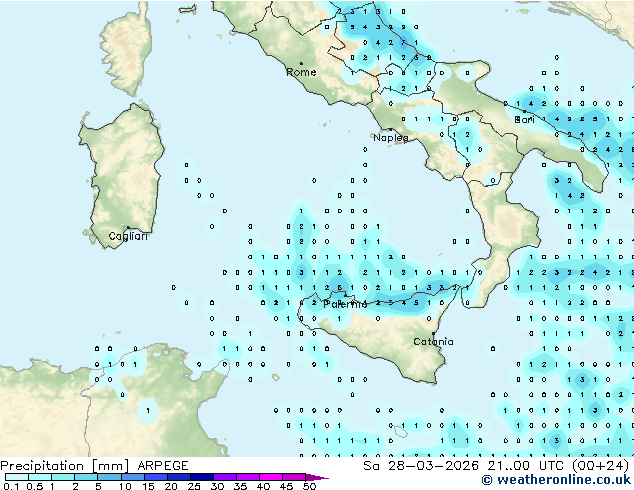Pick the 0.1–0.5 mm legend color swatch
Image resolution: width=634 pixels, height=490 pixels.
pos(17,477)
